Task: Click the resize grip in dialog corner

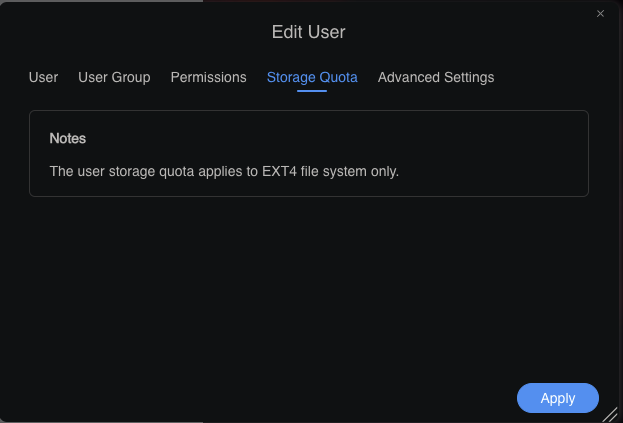Action: point(609,413)
